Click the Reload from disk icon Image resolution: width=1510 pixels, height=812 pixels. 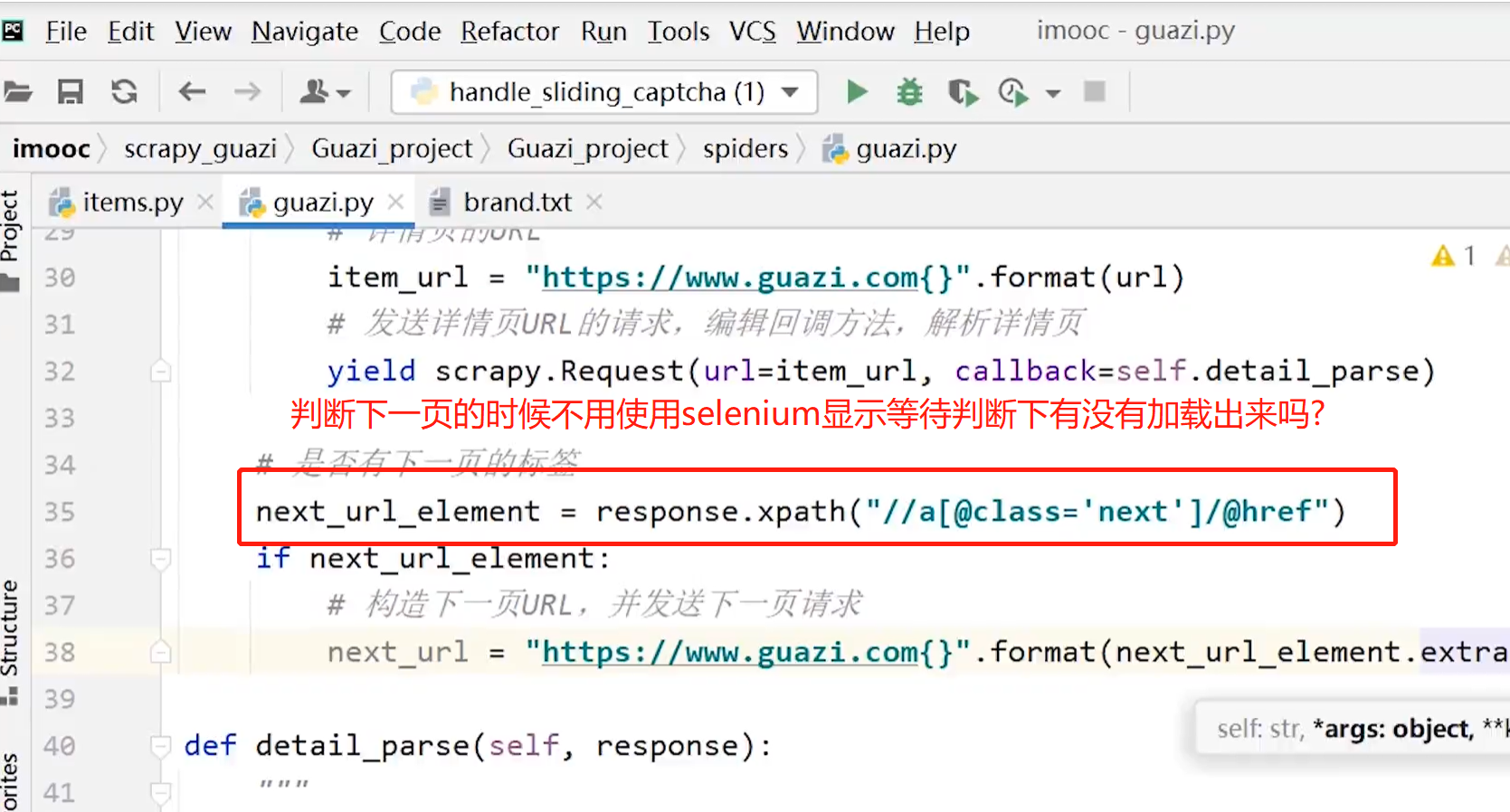click(x=124, y=92)
